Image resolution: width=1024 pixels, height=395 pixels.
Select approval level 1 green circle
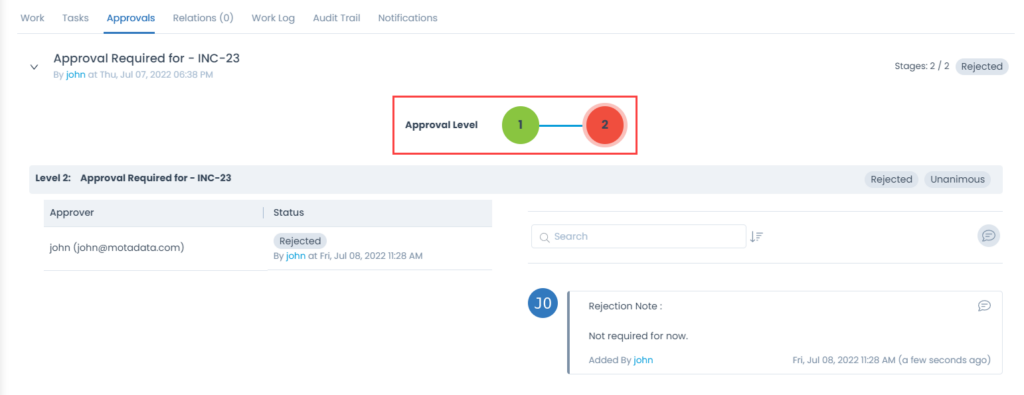(520, 125)
